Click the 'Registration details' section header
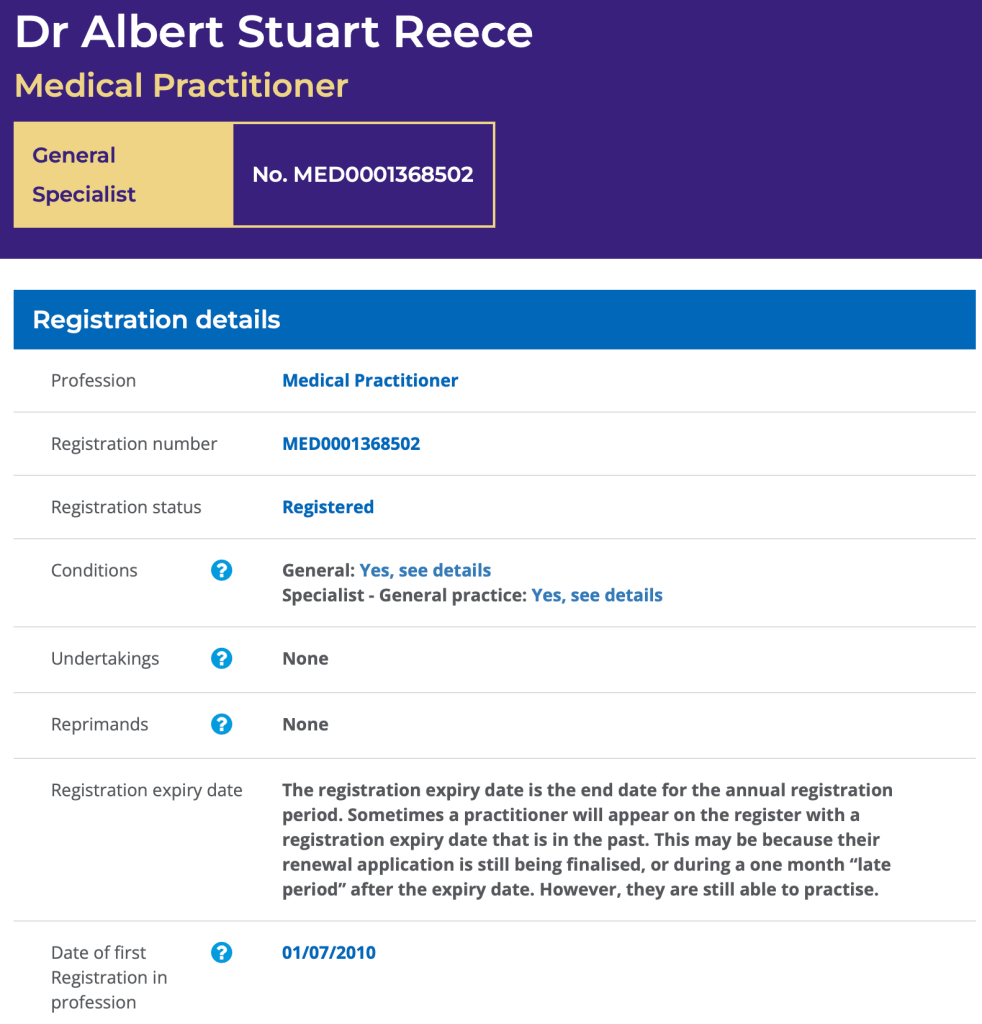982x1024 pixels. coord(157,320)
